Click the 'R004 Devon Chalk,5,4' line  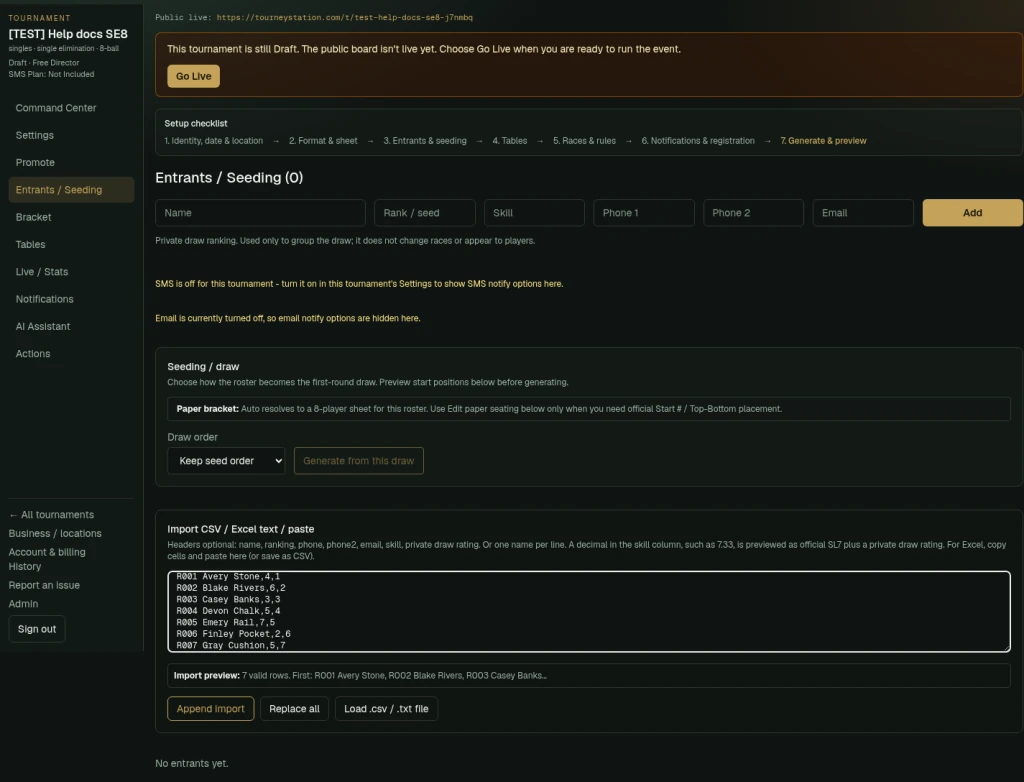[x=228, y=611]
